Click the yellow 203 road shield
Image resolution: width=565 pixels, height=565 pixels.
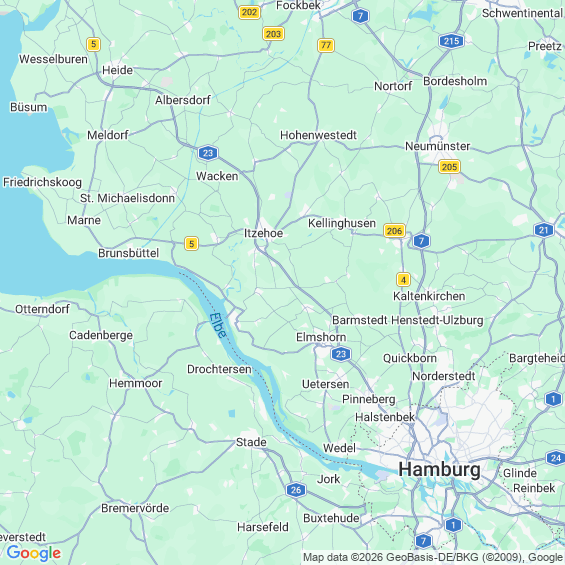(x=273, y=34)
